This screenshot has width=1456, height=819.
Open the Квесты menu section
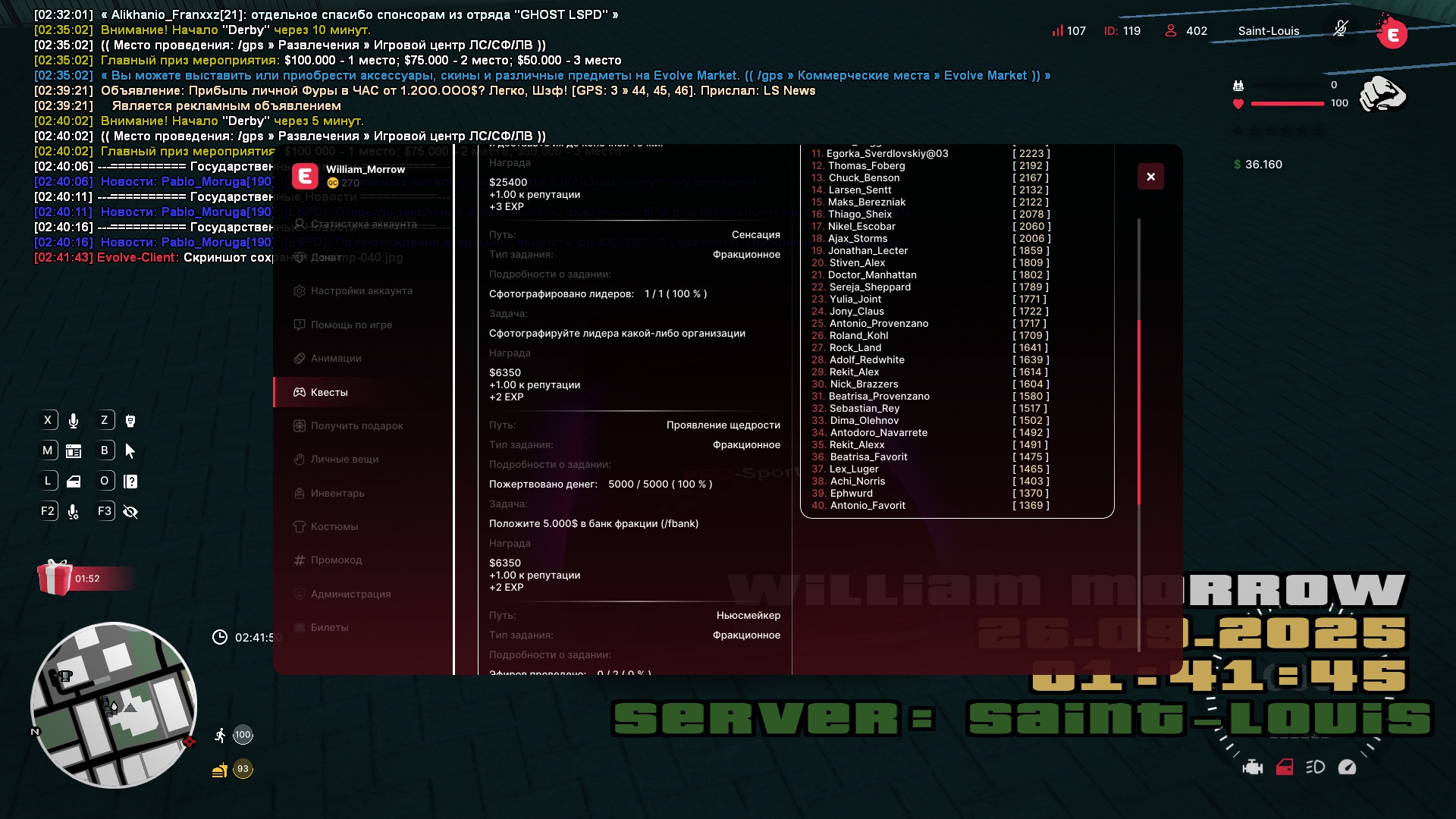pyautogui.click(x=329, y=392)
